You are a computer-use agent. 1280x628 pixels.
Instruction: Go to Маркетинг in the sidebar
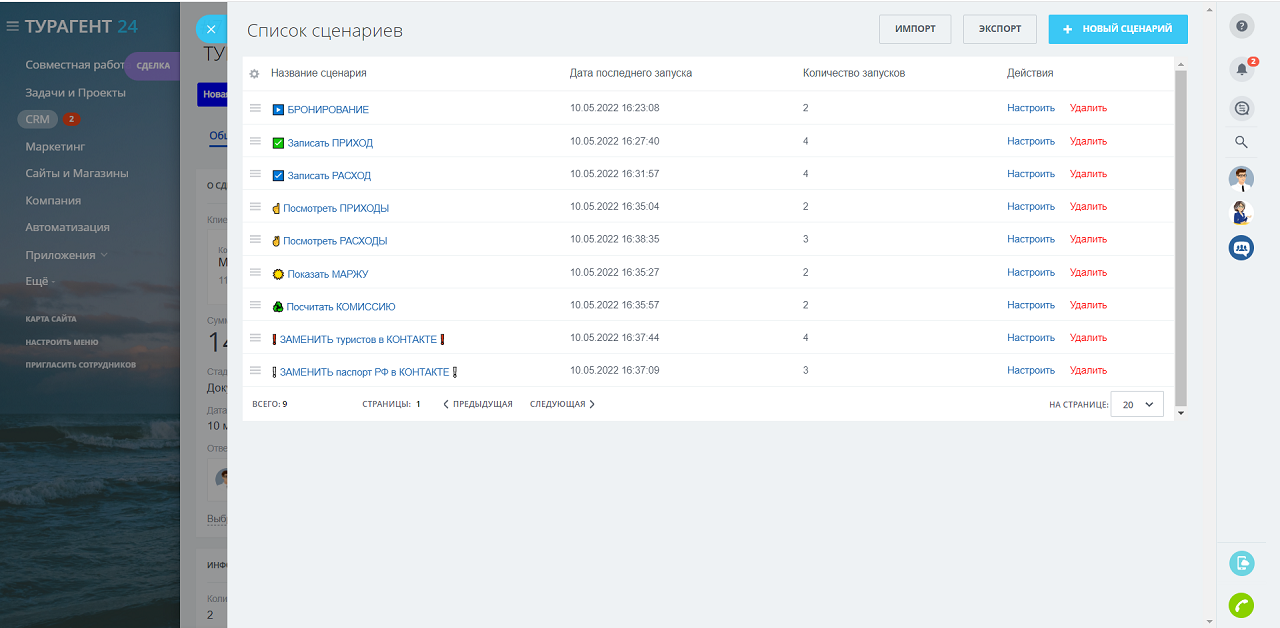coord(55,146)
